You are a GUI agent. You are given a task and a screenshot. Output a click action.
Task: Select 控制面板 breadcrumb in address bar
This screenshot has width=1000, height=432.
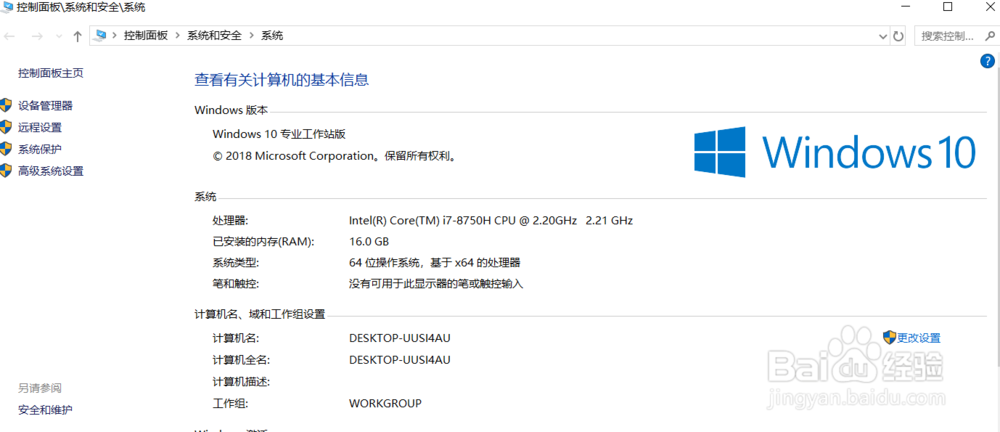(x=145, y=36)
